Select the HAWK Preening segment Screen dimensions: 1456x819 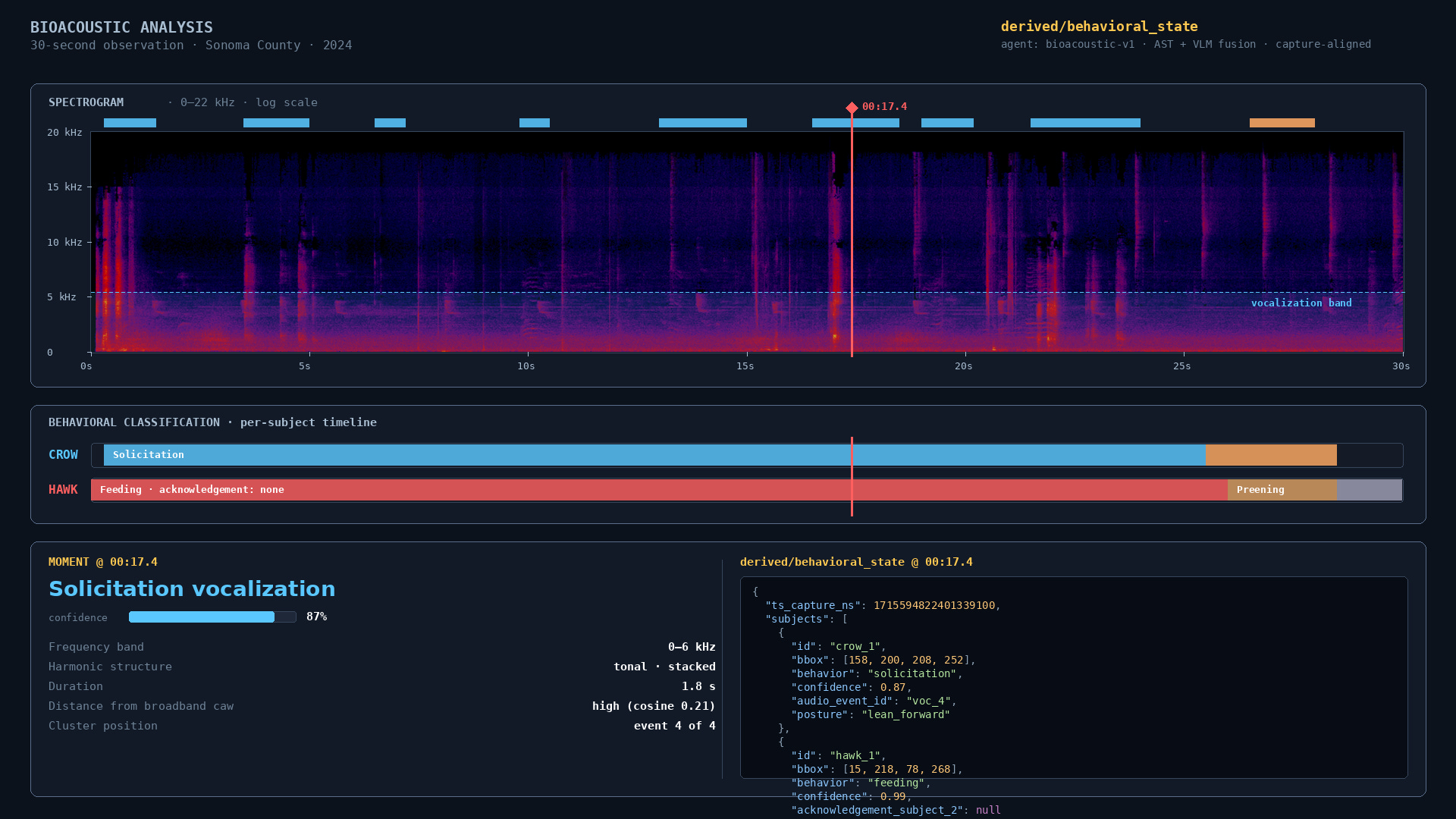coord(1282,490)
